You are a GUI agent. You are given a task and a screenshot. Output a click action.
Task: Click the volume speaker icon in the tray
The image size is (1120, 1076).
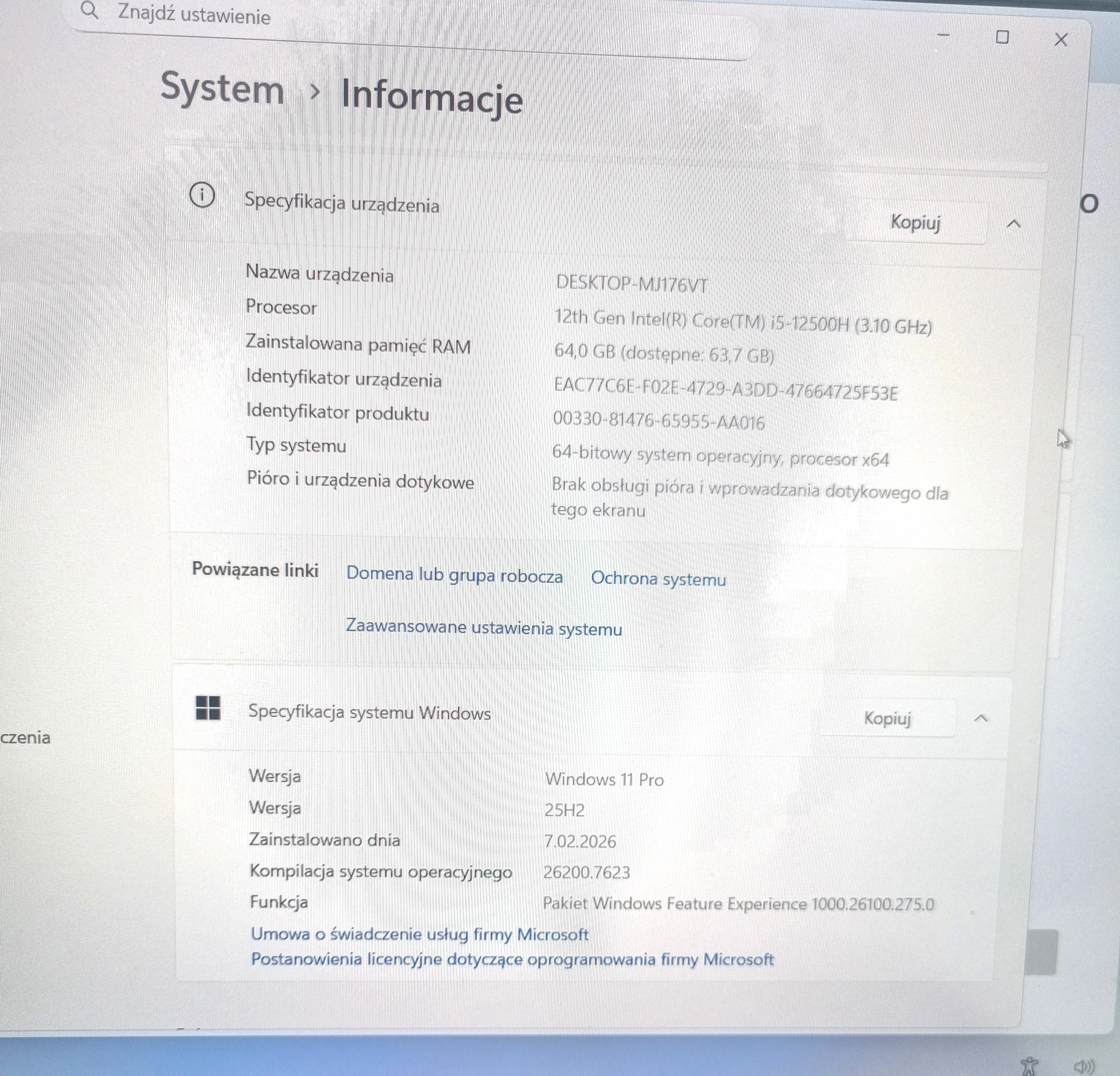(1084, 1066)
